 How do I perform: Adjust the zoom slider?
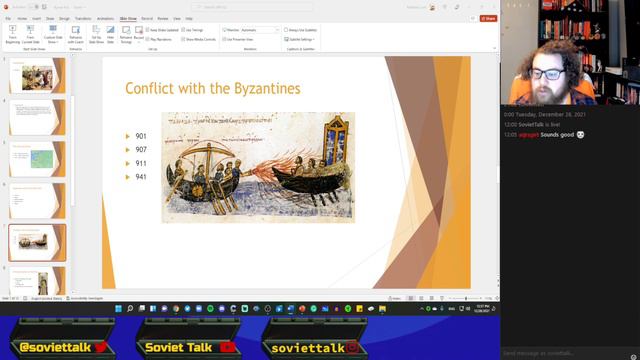465,298
